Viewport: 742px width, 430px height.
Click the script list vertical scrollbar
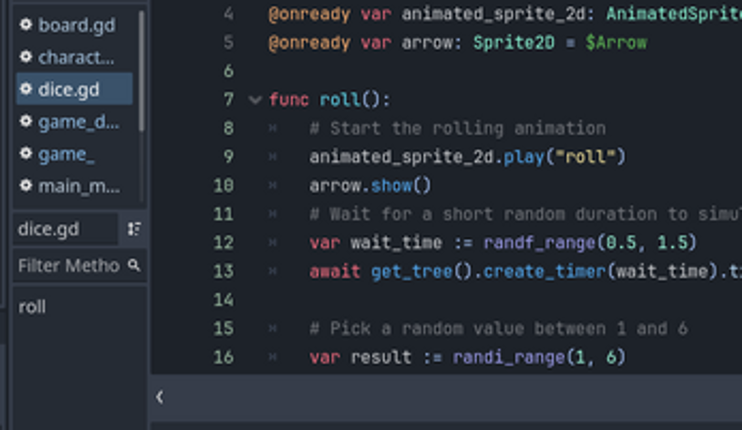click(x=142, y=70)
